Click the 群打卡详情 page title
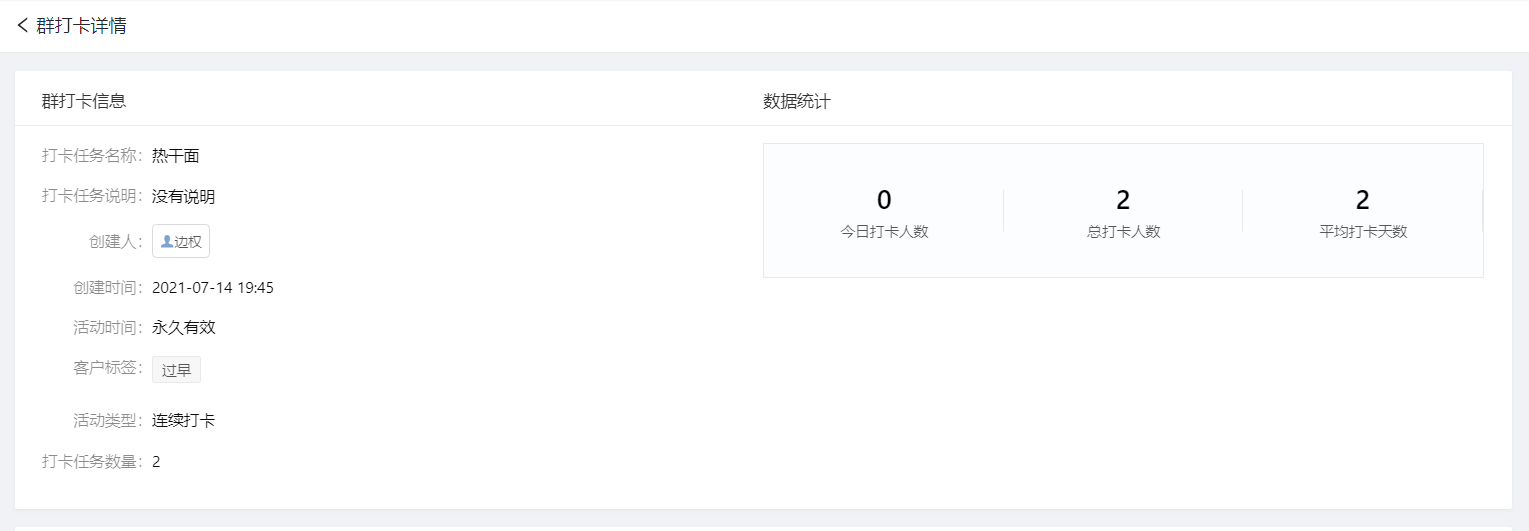 81,26
